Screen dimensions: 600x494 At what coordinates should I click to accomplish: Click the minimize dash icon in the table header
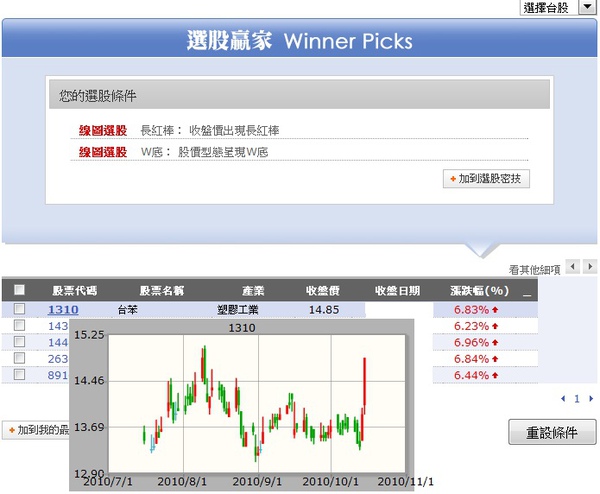[x=527, y=295]
